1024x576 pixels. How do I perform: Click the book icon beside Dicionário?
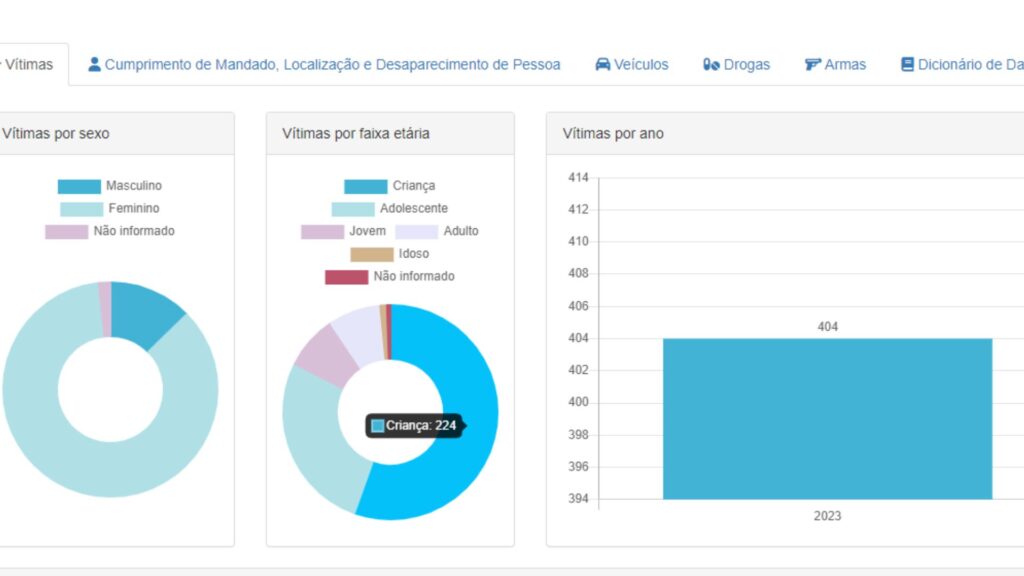(907, 64)
